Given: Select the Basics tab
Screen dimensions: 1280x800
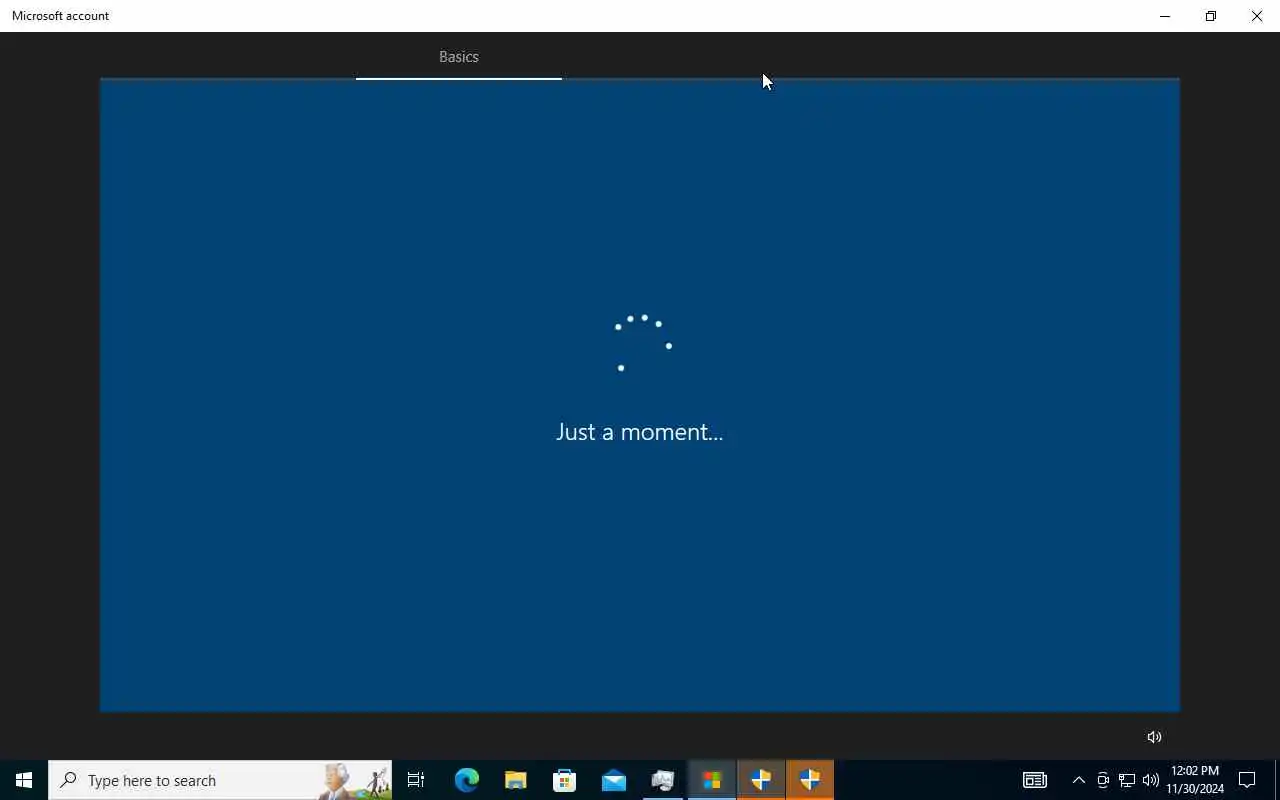Looking at the screenshot, I should click(x=459, y=57).
